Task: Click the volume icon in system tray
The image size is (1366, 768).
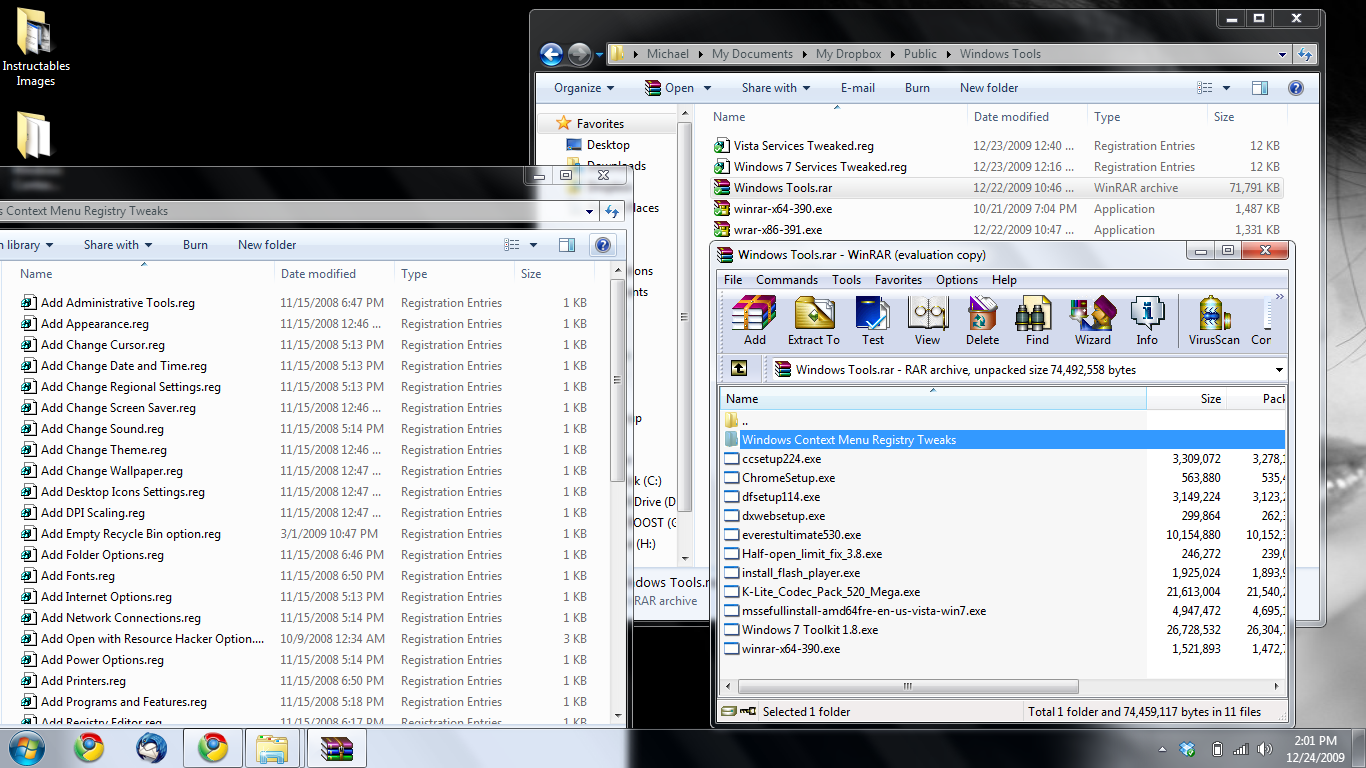Action: (1264, 749)
